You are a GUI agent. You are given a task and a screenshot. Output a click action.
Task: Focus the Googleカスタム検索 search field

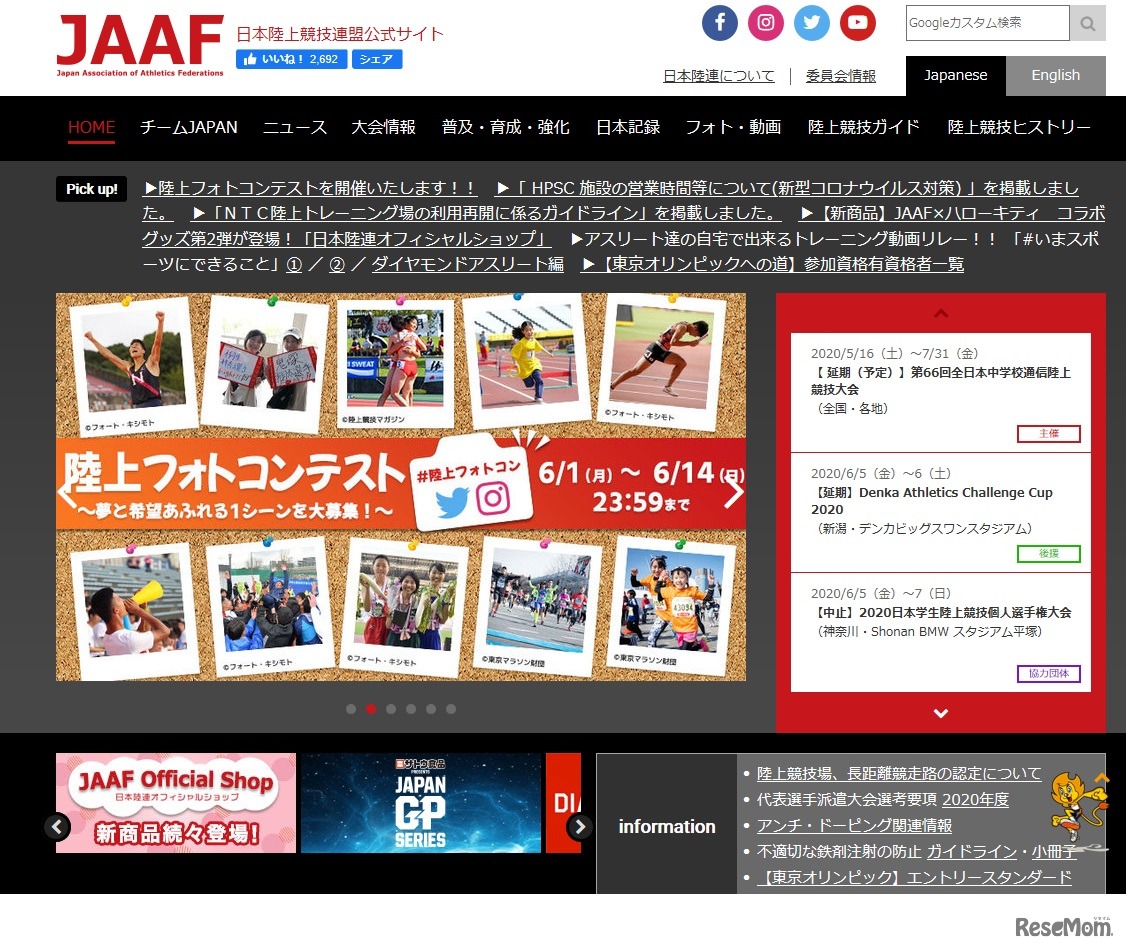click(x=987, y=23)
